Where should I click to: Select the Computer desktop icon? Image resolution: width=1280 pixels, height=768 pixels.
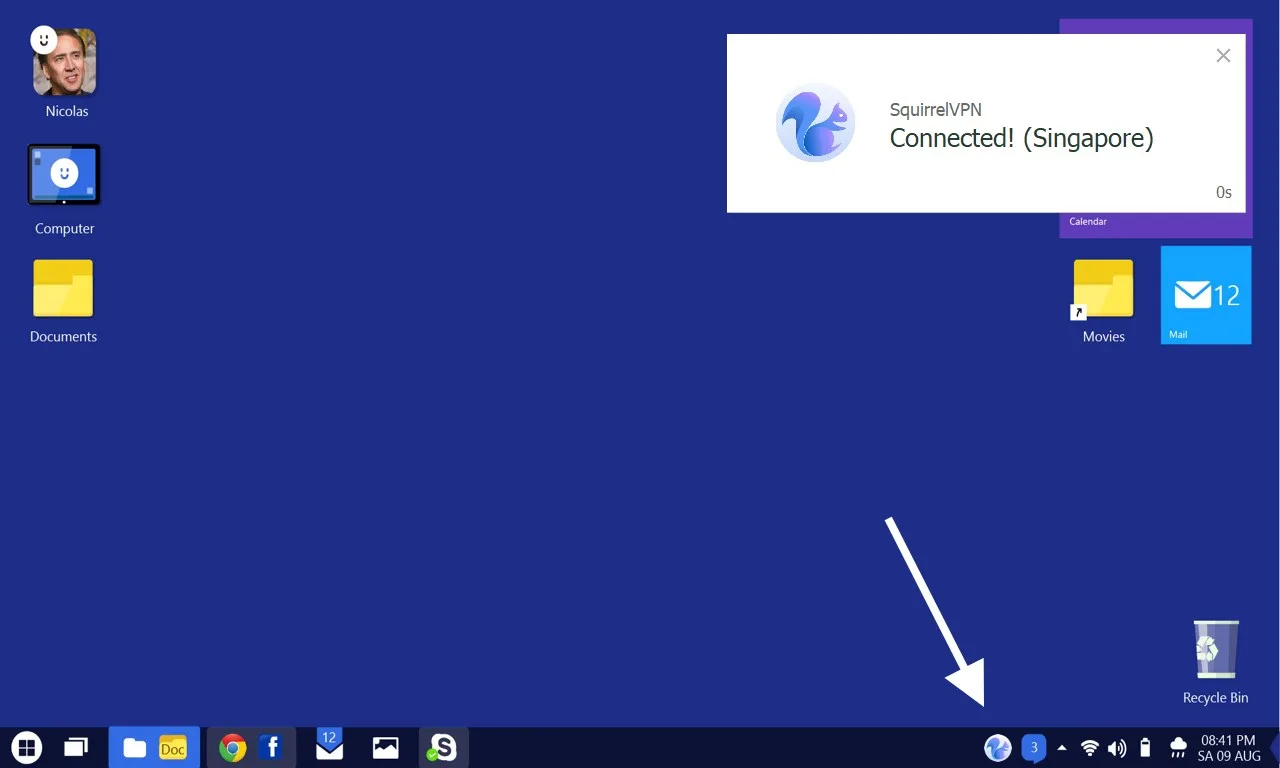[x=64, y=190]
